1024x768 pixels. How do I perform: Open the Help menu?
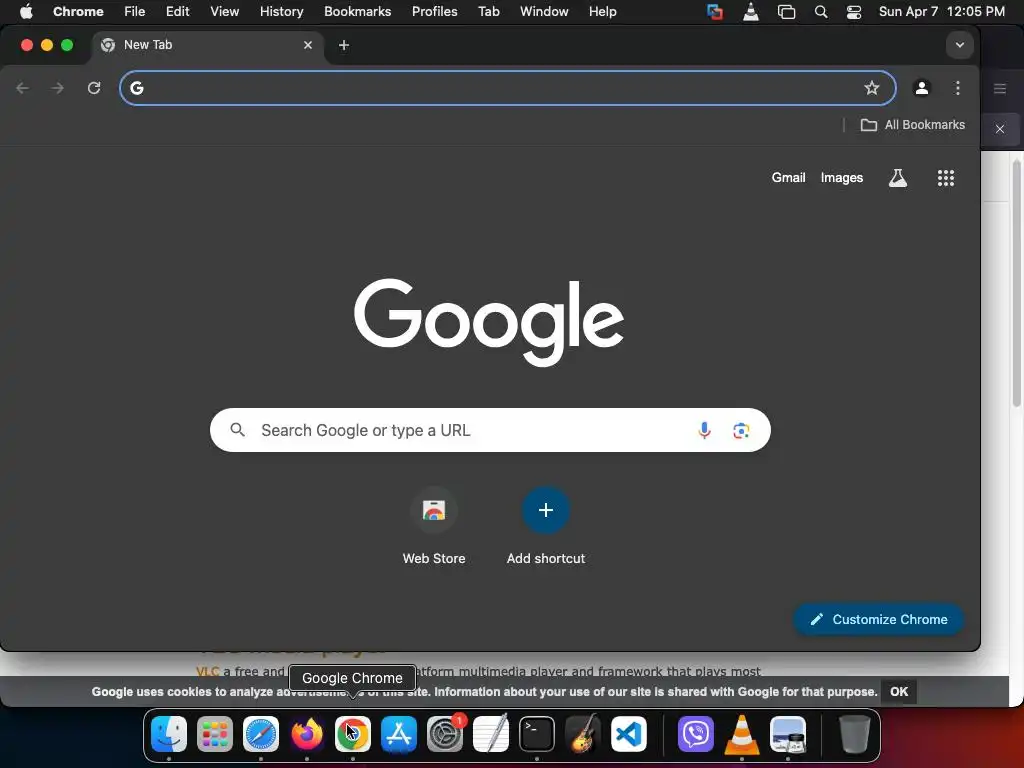click(x=602, y=12)
